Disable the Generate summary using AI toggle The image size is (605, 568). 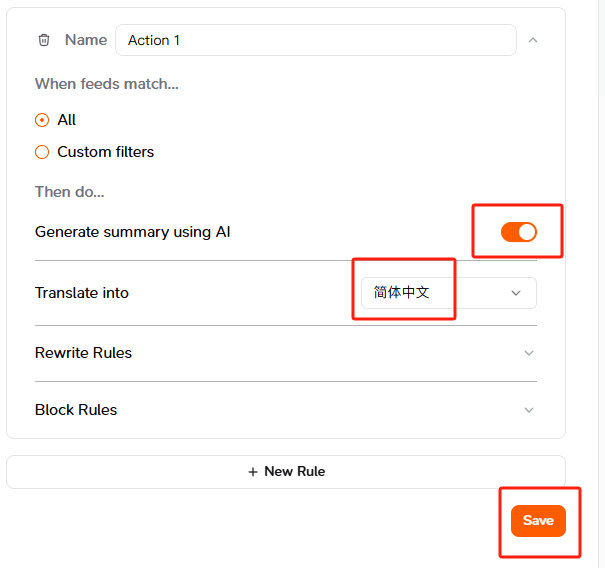[519, 232]
